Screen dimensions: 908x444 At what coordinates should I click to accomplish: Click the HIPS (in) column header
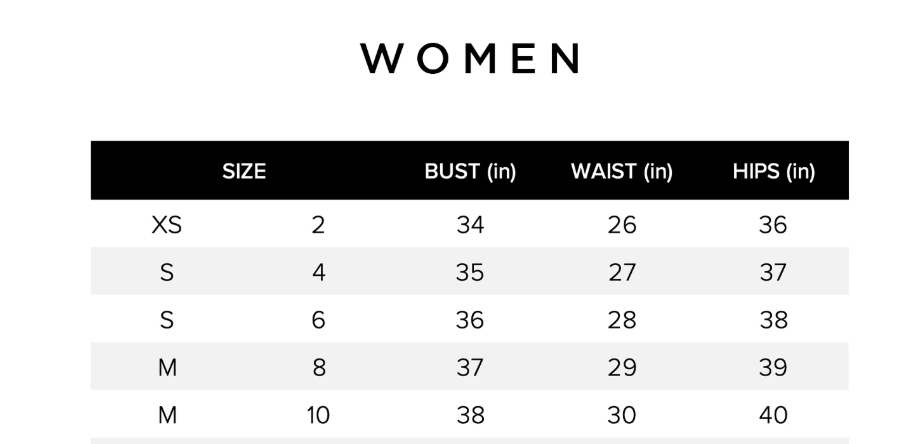click(773, 171)
